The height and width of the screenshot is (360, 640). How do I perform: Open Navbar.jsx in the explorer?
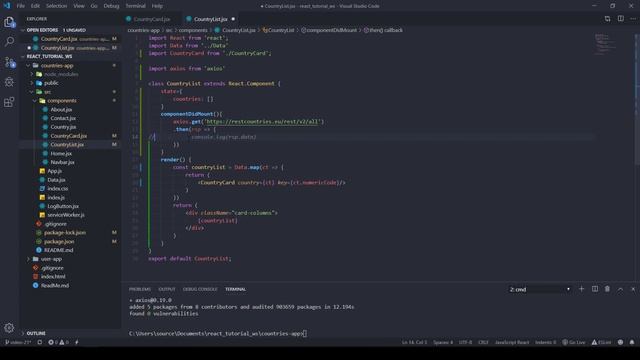click(x=62, y=162)
